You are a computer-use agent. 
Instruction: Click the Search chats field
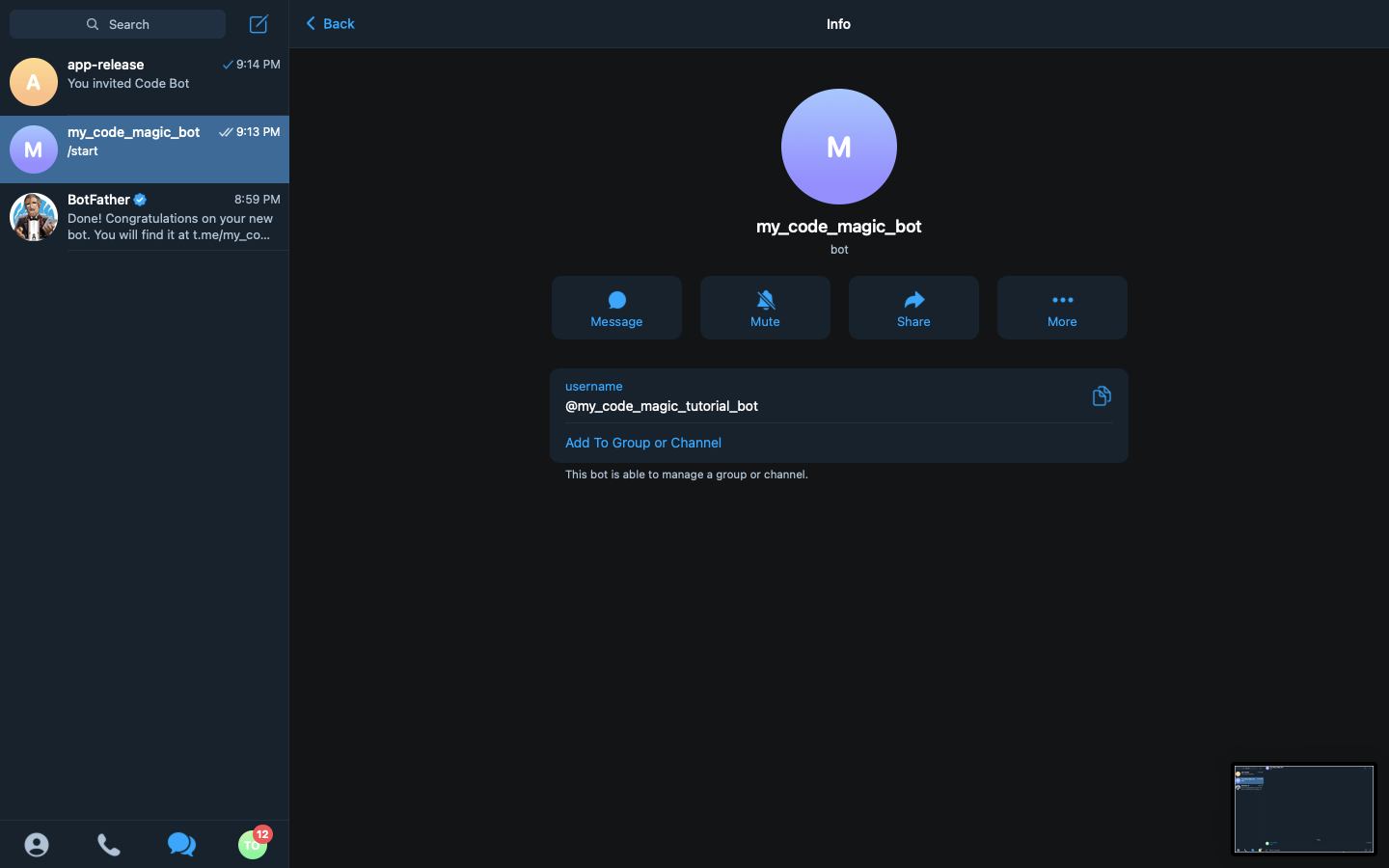118,24
